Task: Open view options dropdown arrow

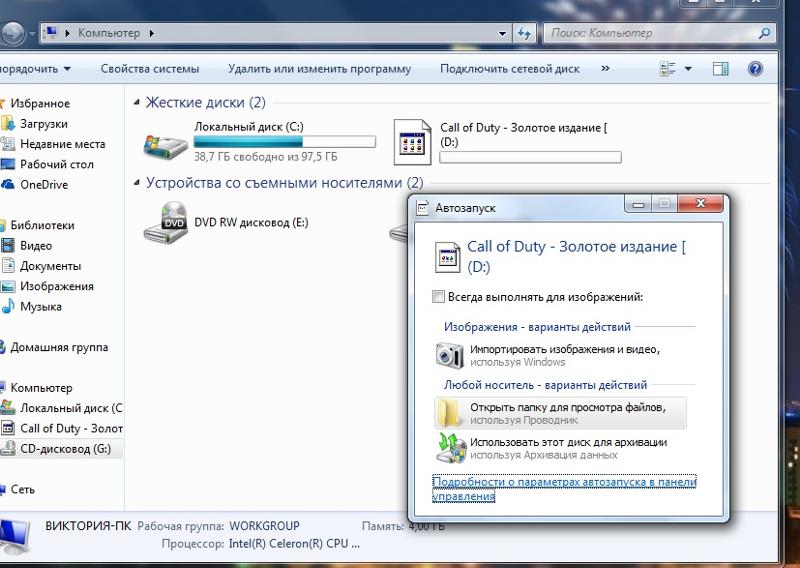Action: click(x=688, y=69)
